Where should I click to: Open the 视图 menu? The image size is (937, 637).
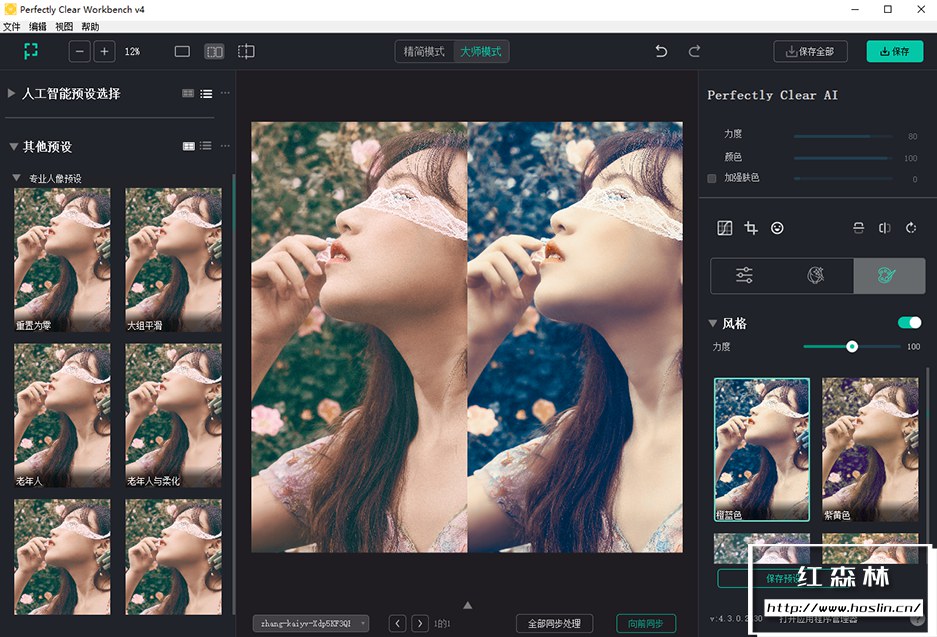64,27
